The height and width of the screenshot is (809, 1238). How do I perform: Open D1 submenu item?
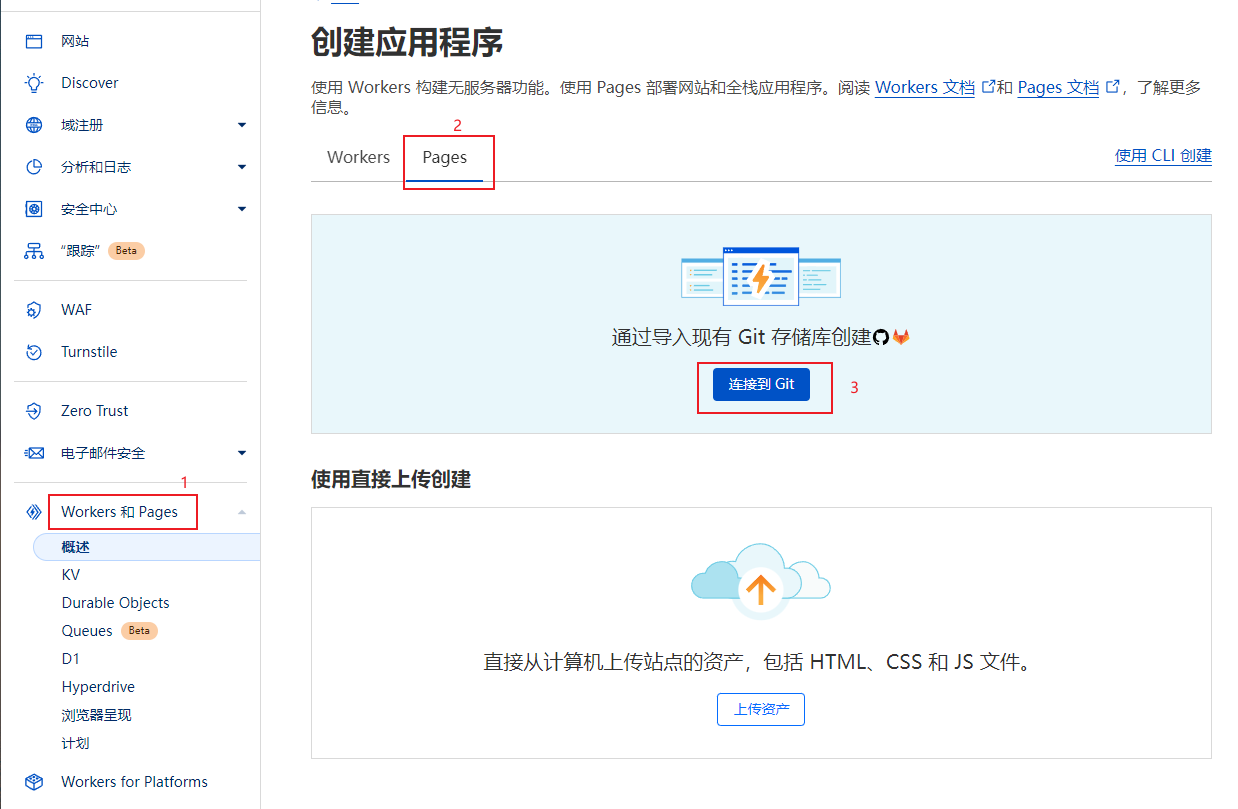(71, 659)
